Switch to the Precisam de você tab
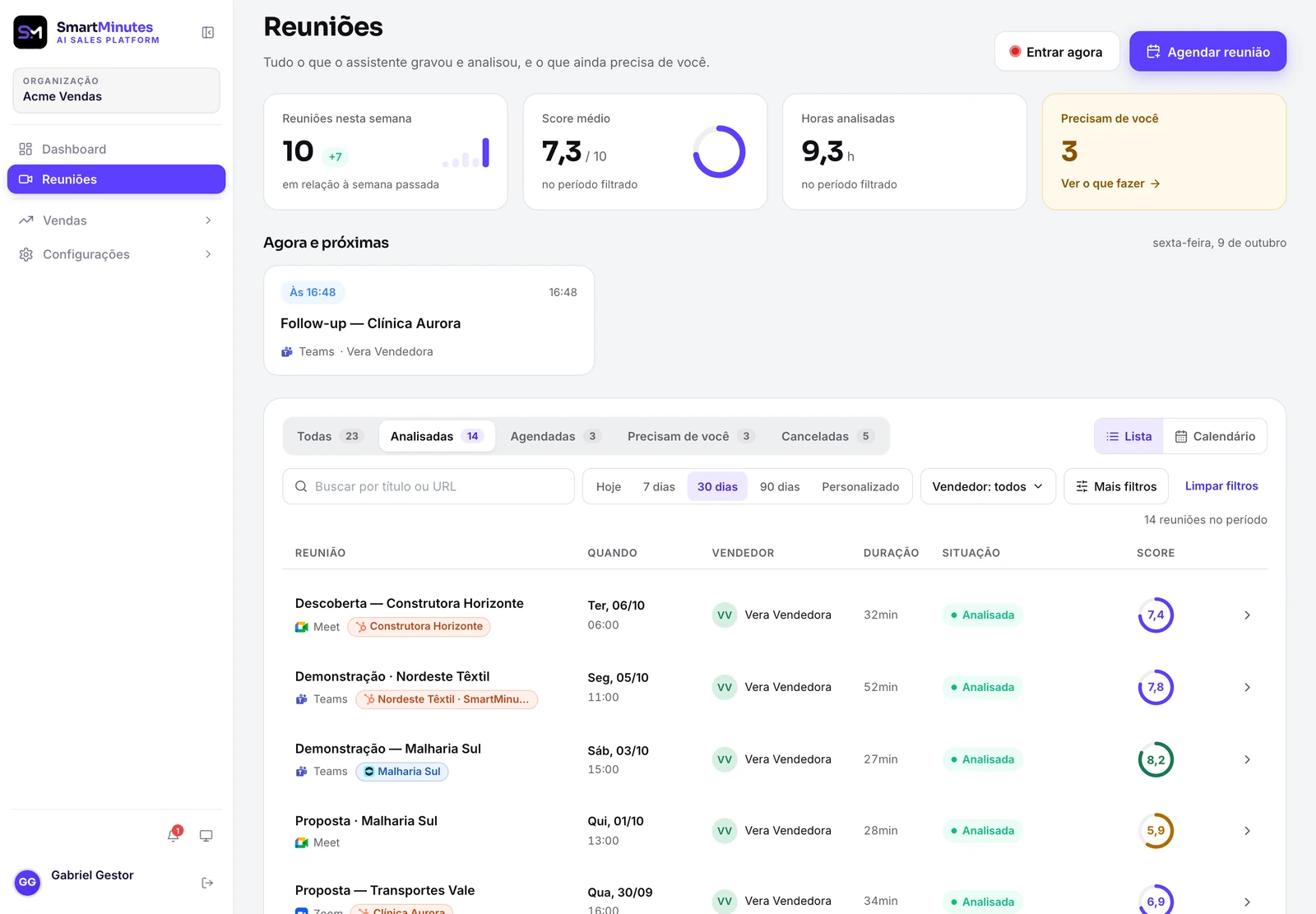Image resolution: width=1316 pixels, height=914 pixels. tap(690, 436)
